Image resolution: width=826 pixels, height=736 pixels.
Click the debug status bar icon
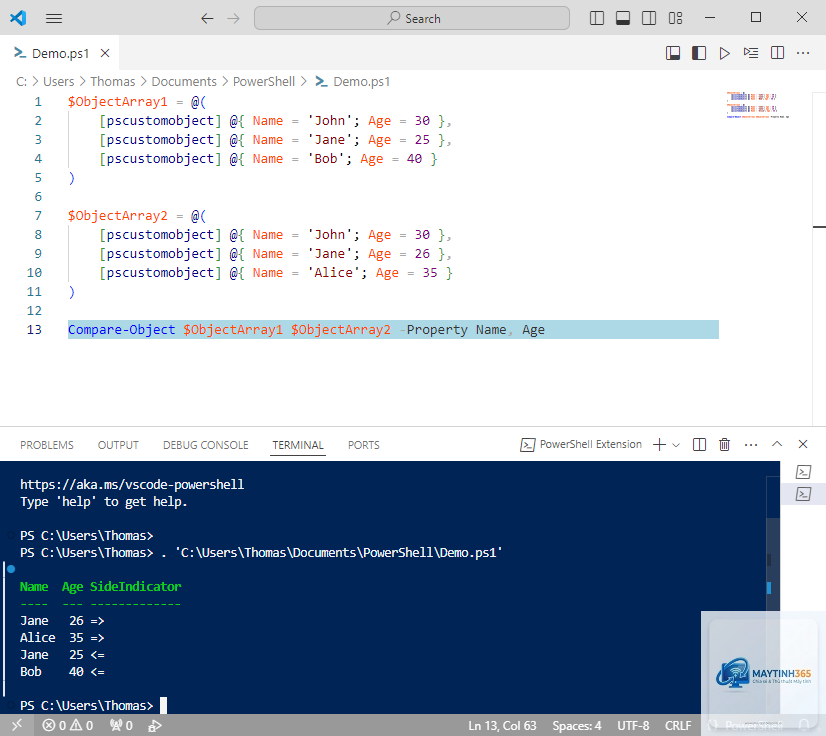155,725
